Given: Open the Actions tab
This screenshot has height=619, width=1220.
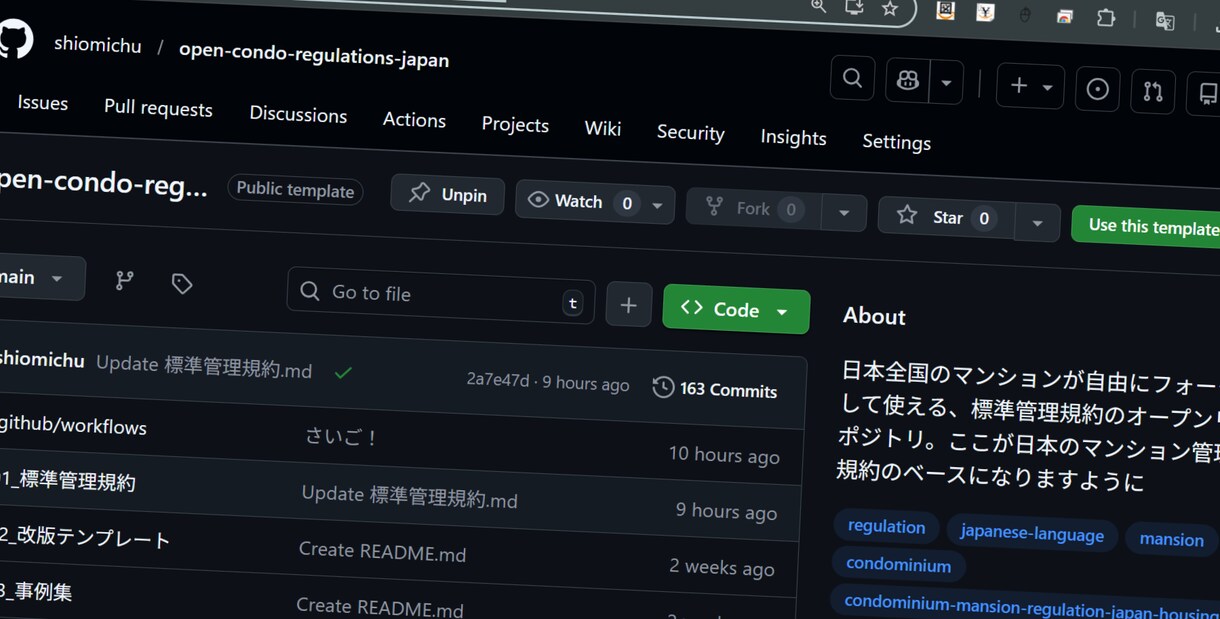Looking at the screenshot, I should point(414,120).
